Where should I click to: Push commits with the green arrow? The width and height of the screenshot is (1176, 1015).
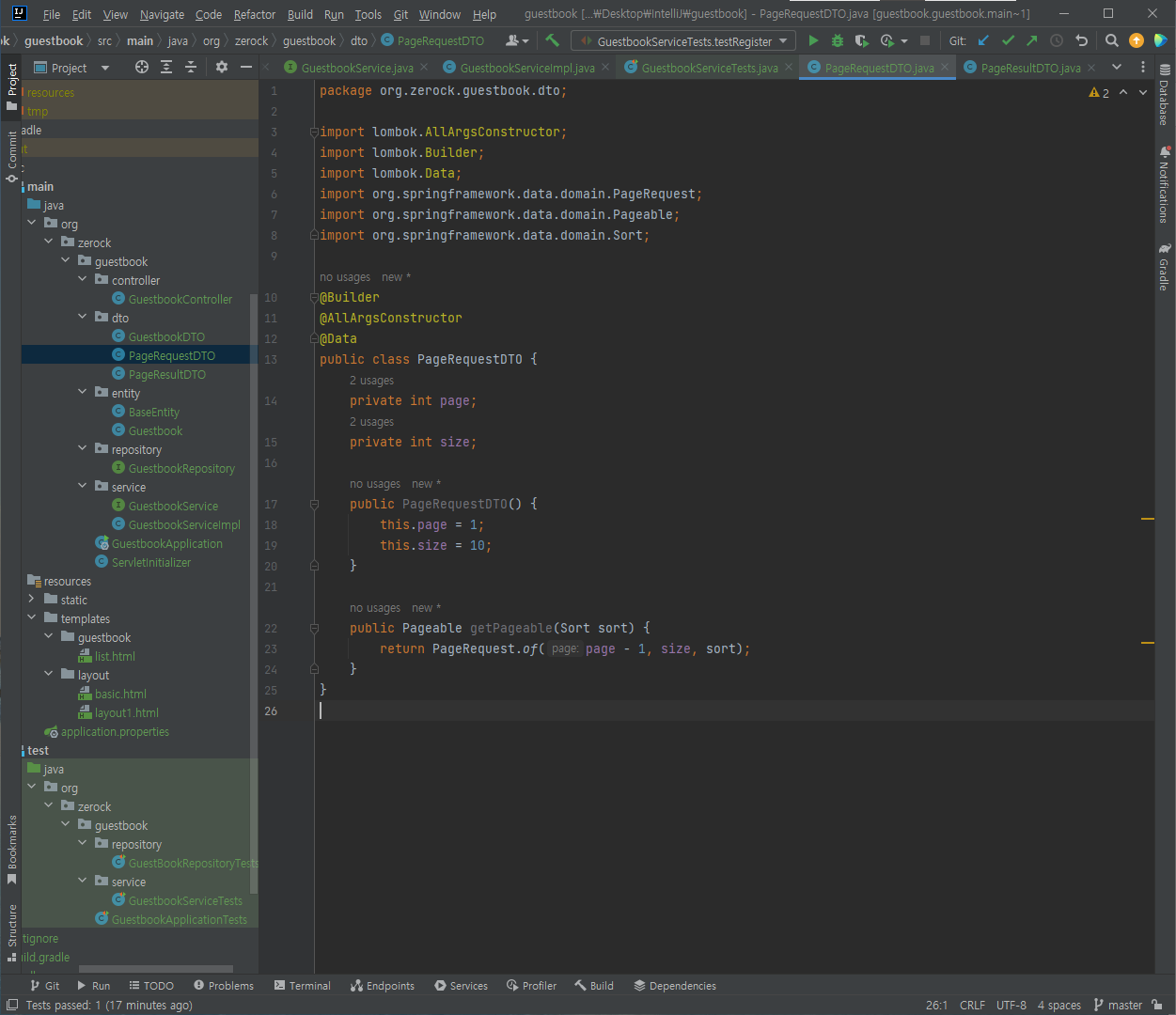point(1032,40)
